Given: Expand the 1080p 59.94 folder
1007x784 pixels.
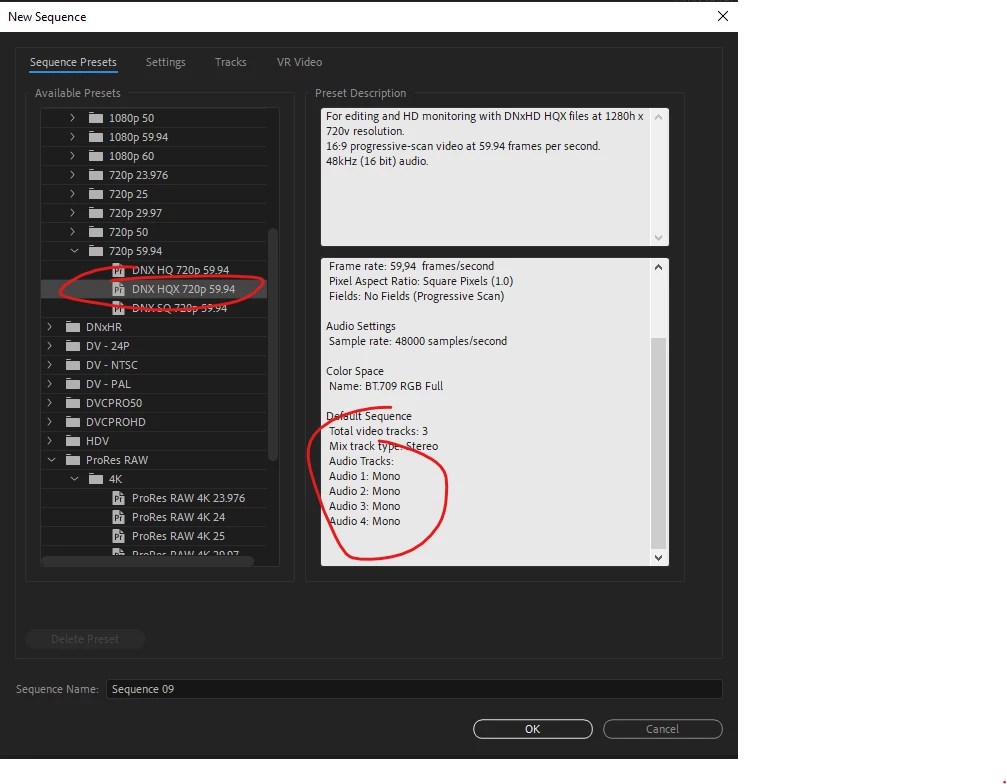Looking at the screenshot, I should [x=73, y=137].
